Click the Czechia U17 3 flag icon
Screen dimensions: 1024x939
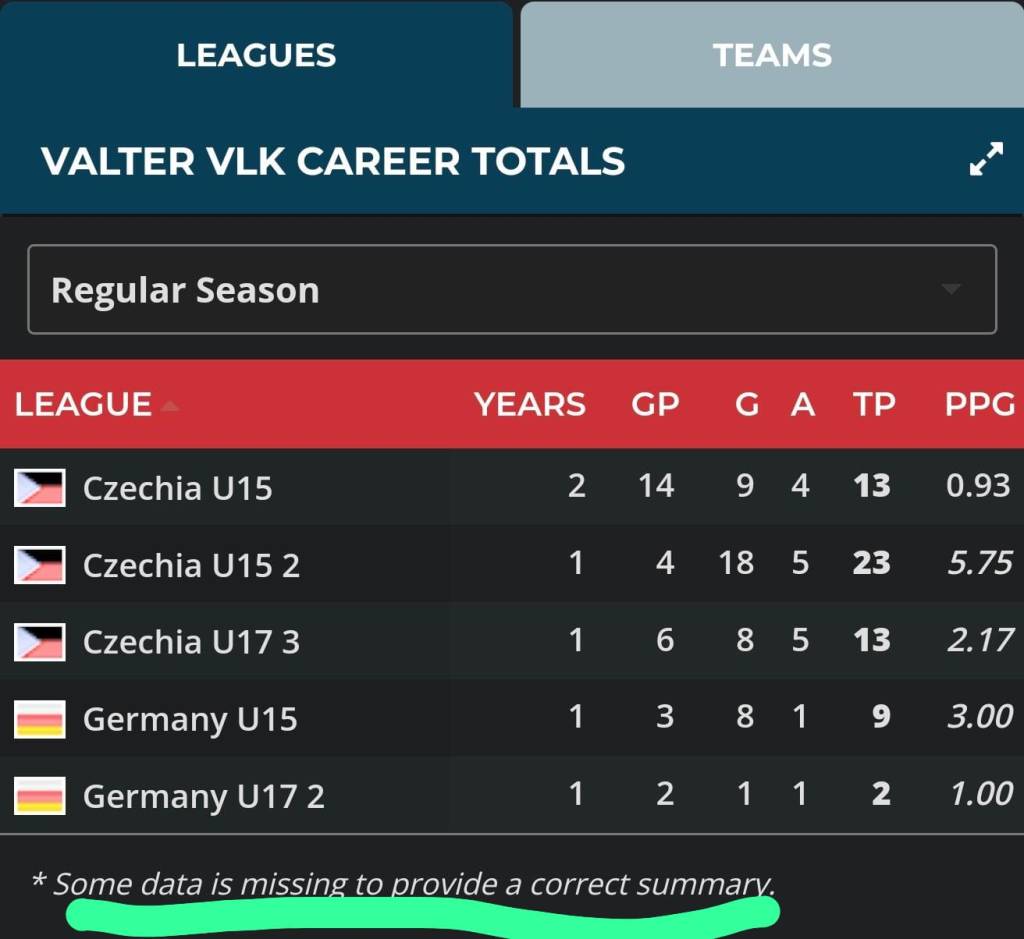(40, 642)
